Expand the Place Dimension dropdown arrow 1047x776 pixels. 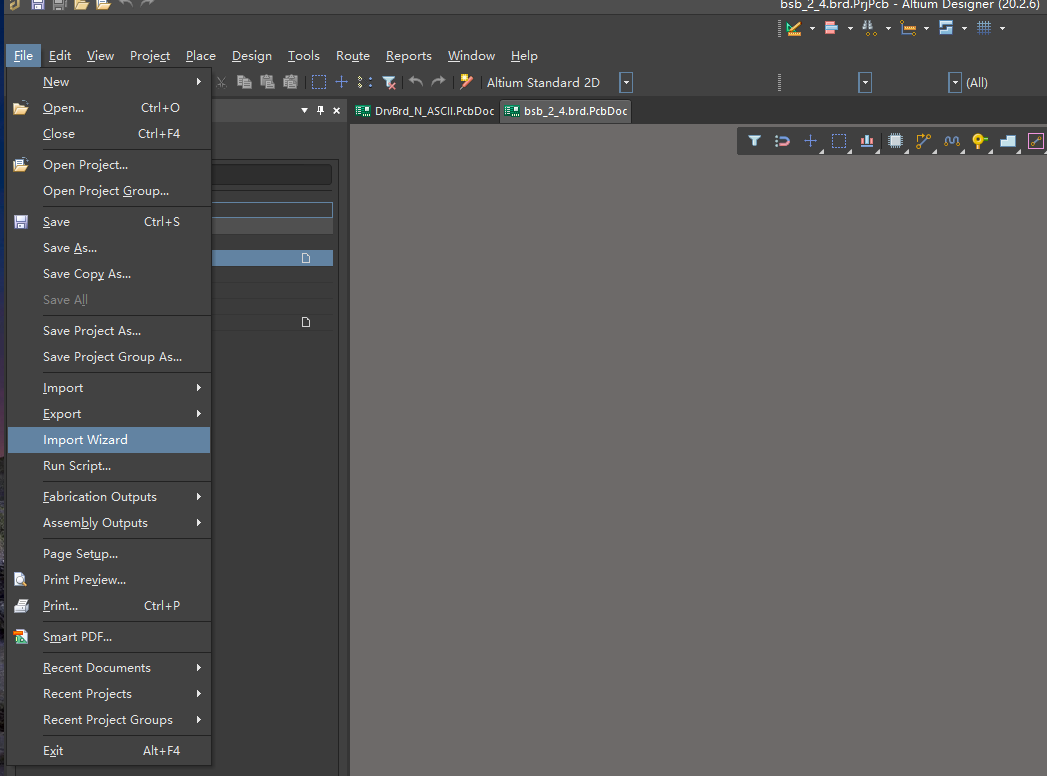tap(926, 28)
